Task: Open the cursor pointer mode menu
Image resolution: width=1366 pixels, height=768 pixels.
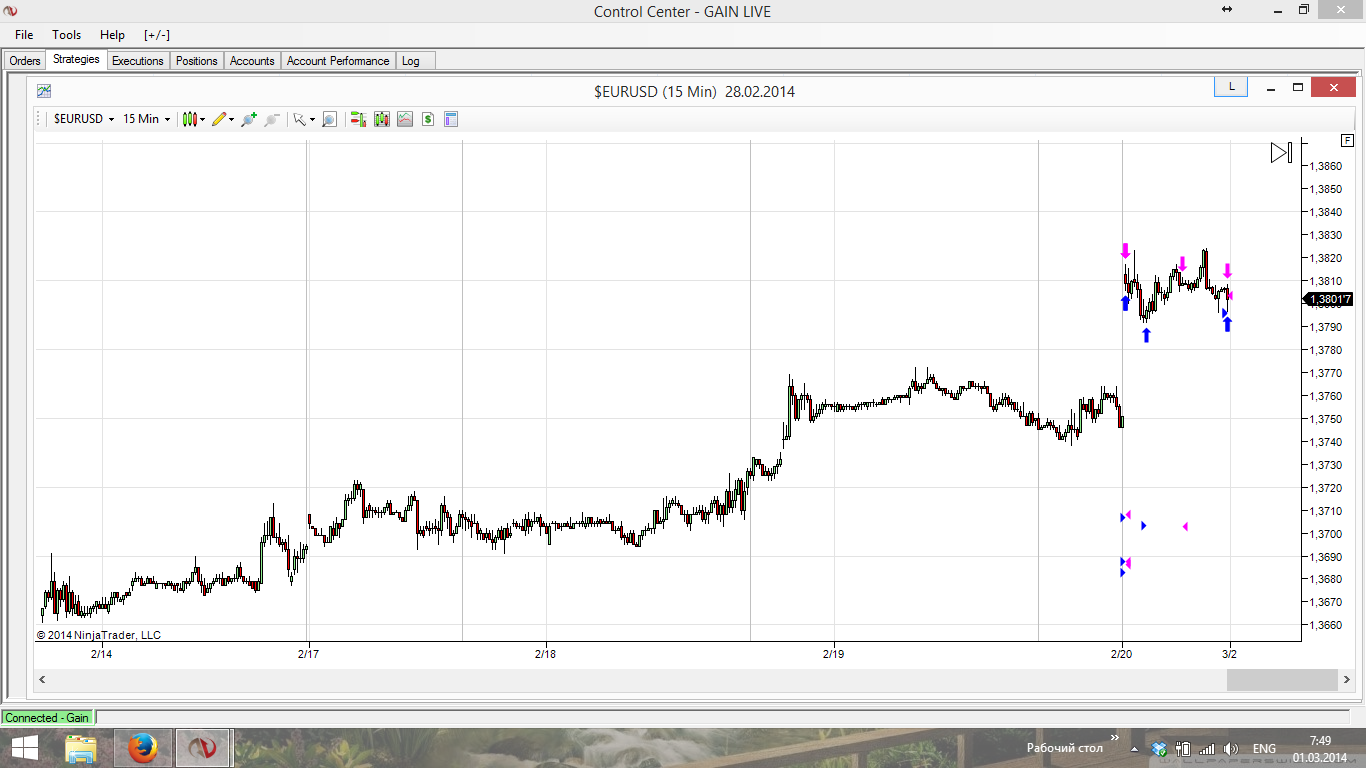Action: [x=303, y=119]
